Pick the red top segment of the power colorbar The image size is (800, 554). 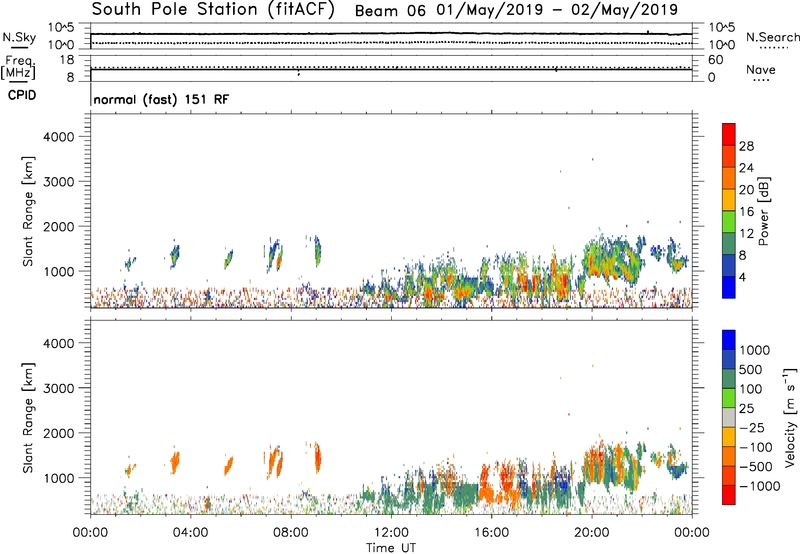[x=729, y=134]
